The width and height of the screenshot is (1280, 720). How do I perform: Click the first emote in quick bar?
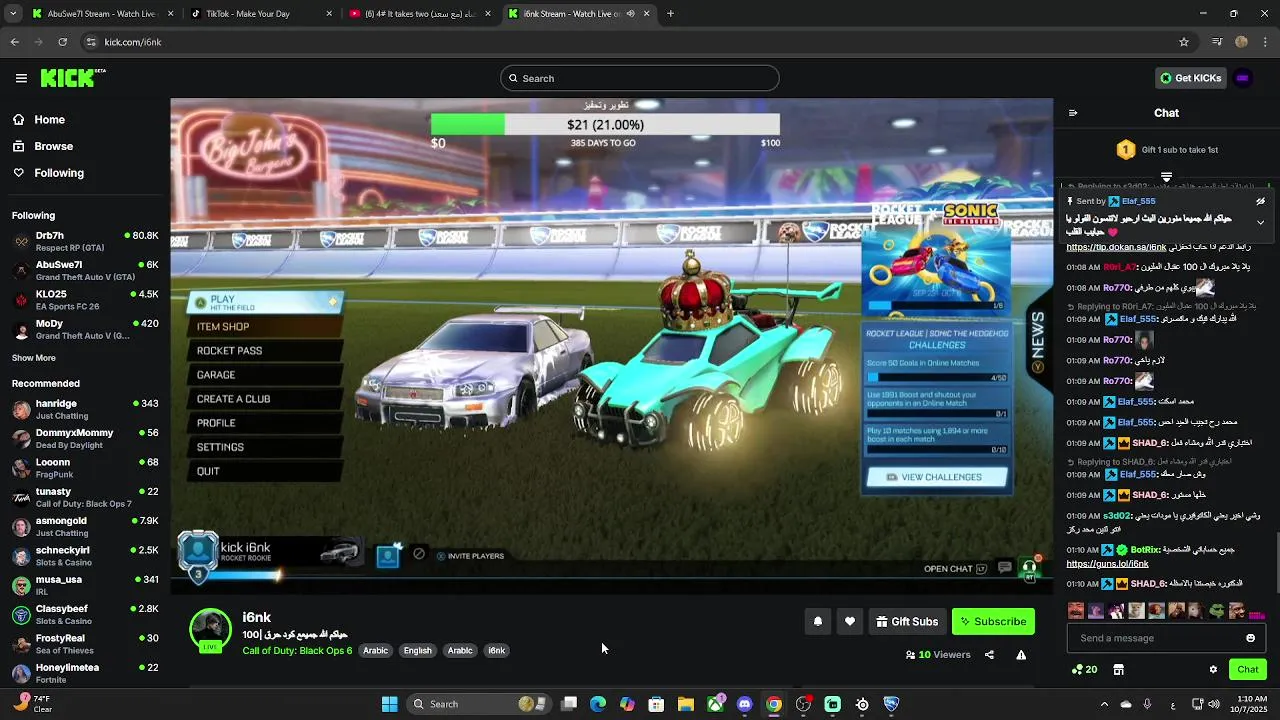point(1076,611)
